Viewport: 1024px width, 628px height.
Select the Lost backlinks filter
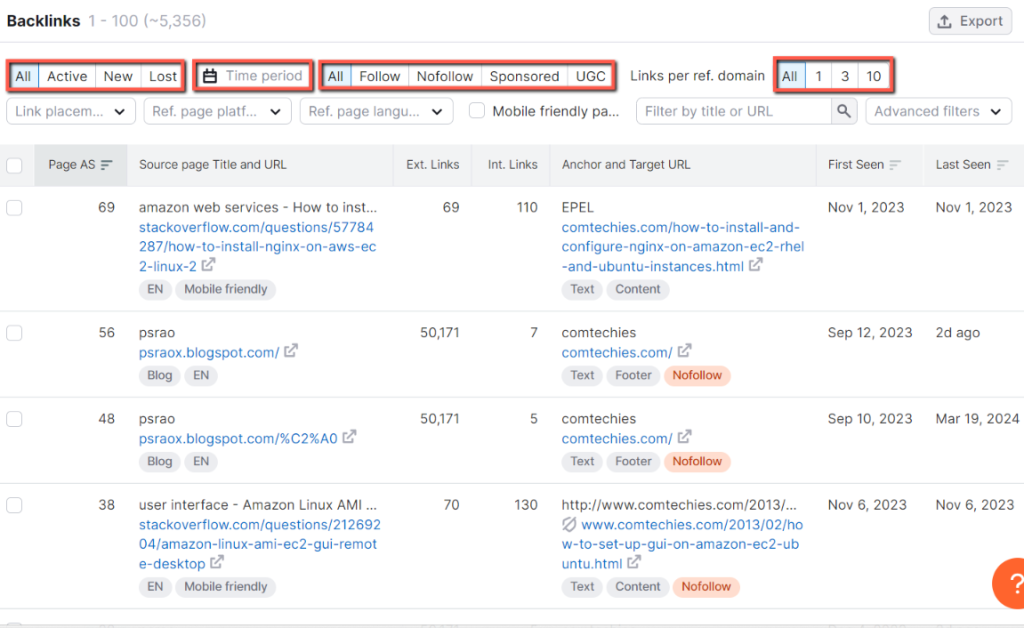[x=163, y=76]
